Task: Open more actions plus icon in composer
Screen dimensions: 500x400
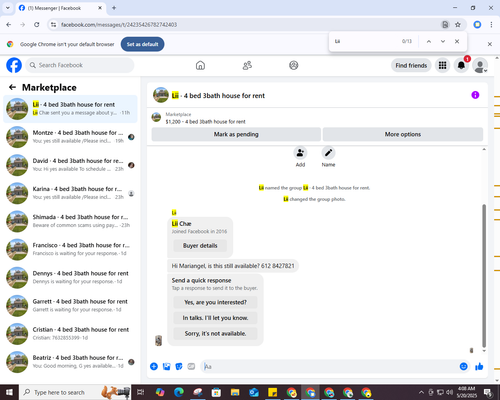Action: pos(154,367)
